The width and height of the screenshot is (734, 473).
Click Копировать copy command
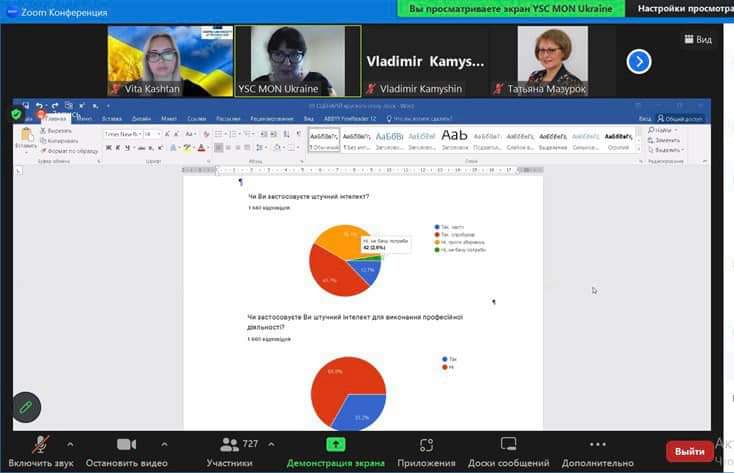click(x=59, y=140)
